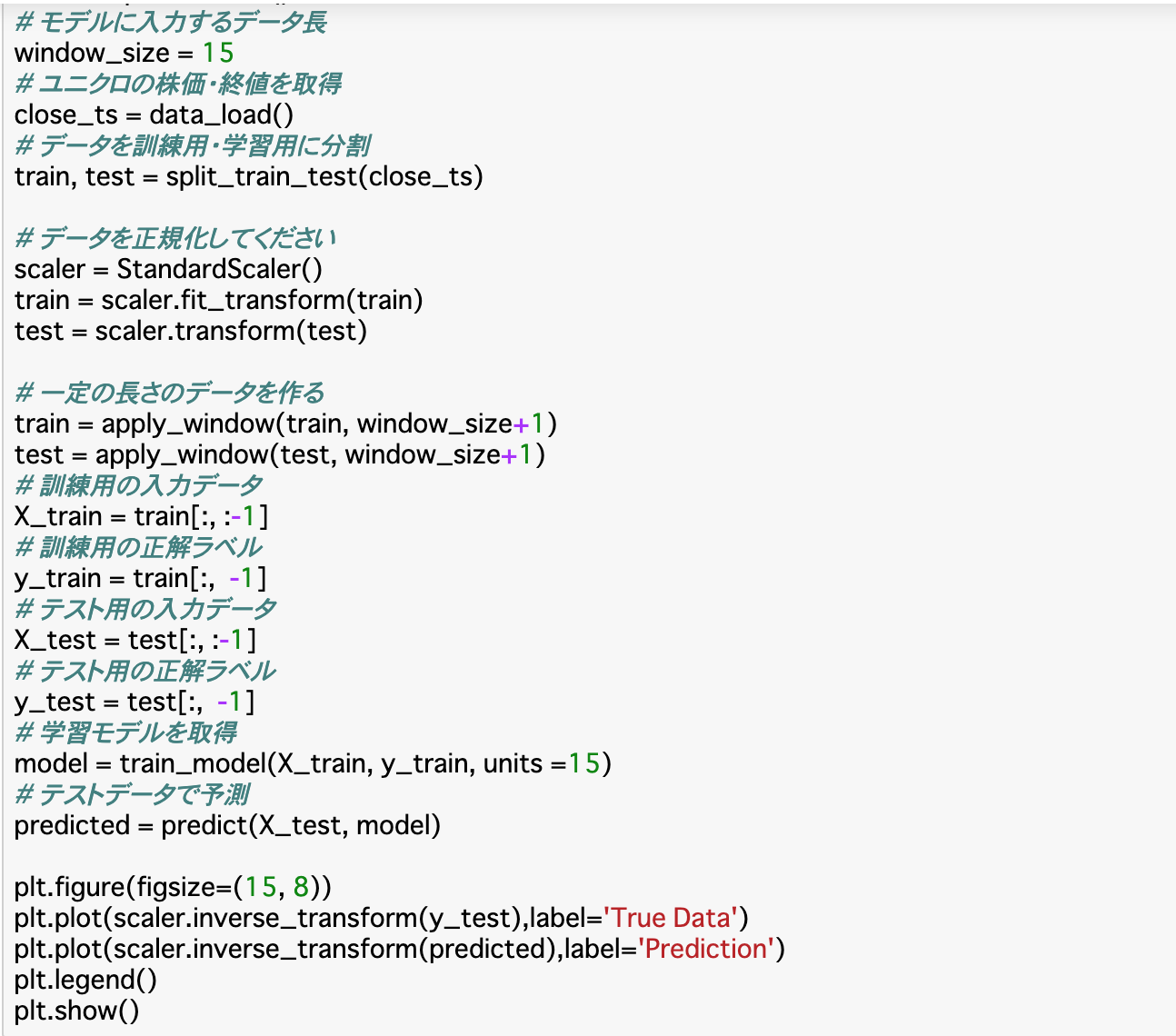Click the comment '訓練用の入力データ'
Image resolution: width=1176 pixels, height=1036 pixels.
pyautogui.click(x=139, y=485)
